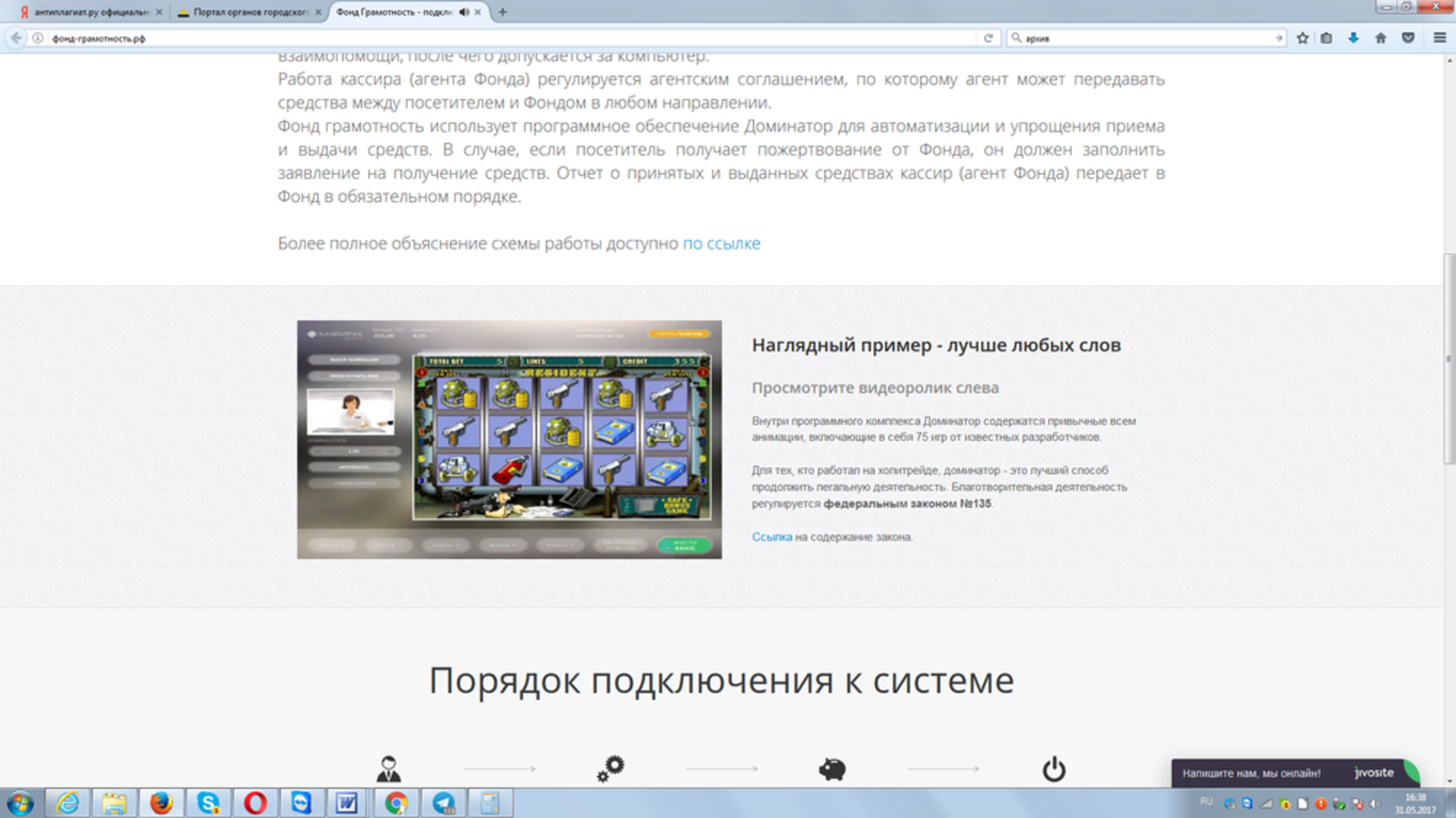Close the Портал органов городского tab

click(318, 11)
